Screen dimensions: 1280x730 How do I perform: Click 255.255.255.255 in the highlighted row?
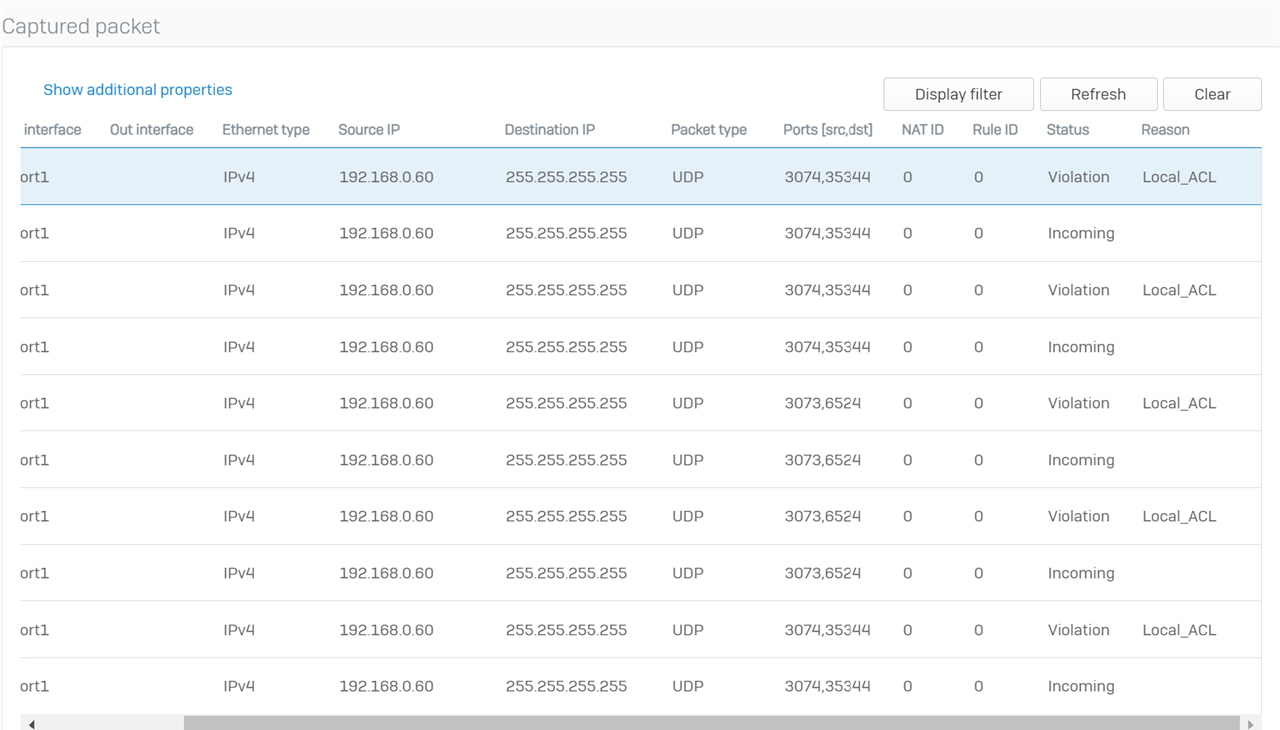pyautogui.click(x=566, y=177)
